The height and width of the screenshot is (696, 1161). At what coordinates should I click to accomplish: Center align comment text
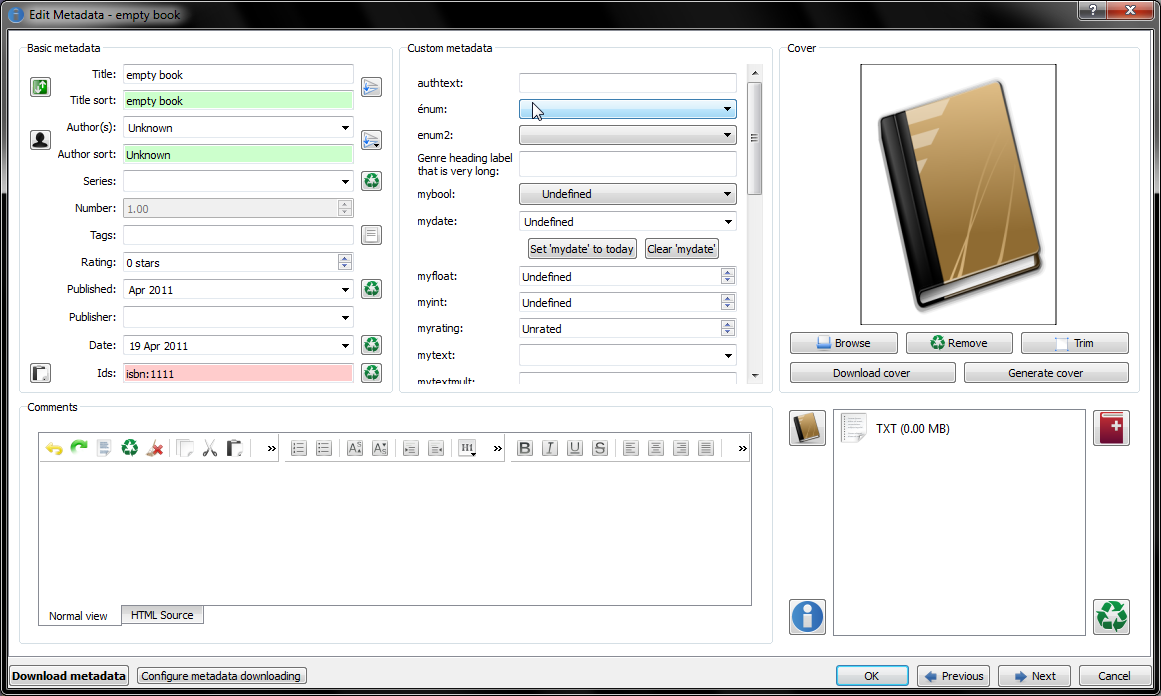[656, 448]
